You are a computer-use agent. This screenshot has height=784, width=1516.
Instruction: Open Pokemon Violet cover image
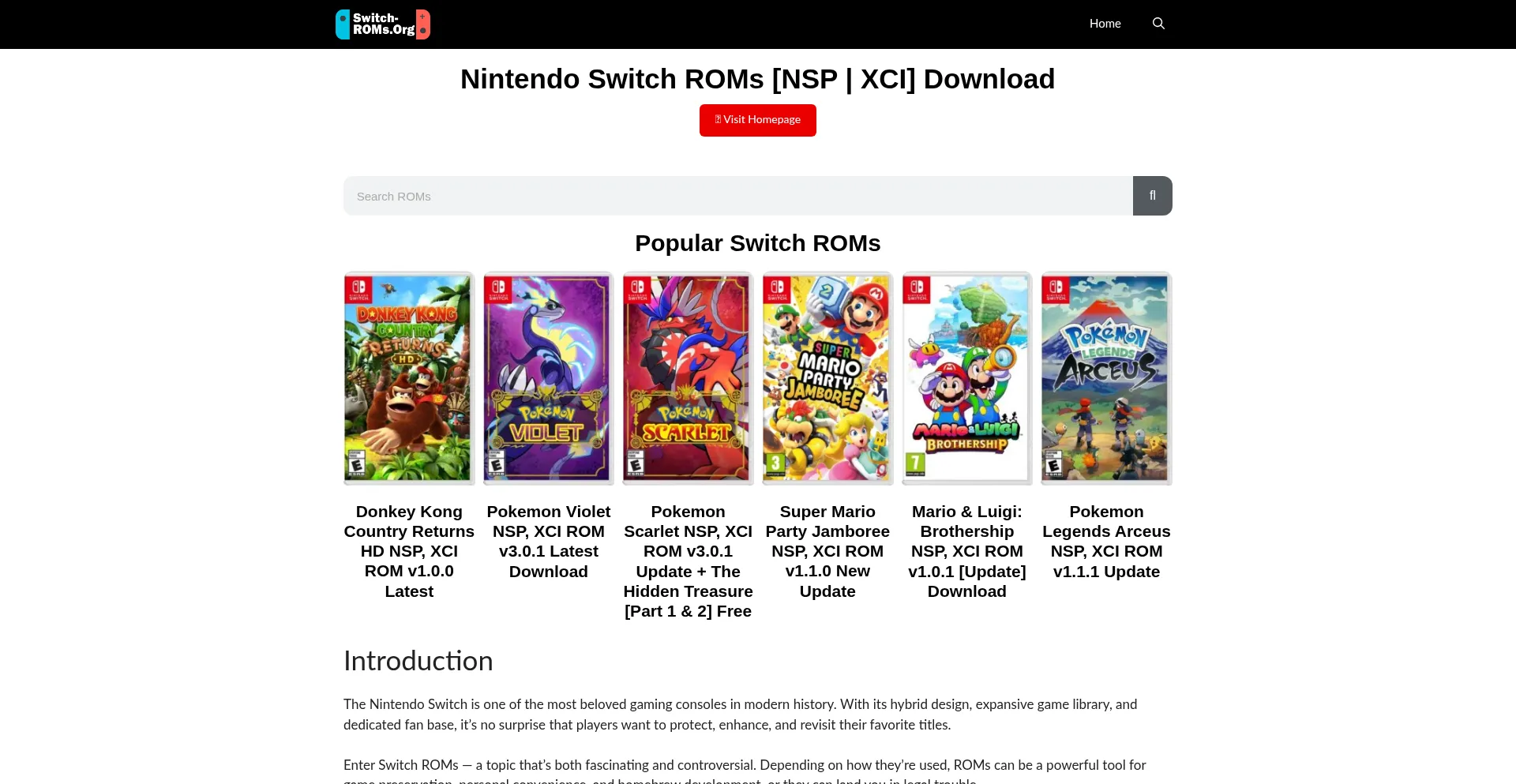point(548,378)
